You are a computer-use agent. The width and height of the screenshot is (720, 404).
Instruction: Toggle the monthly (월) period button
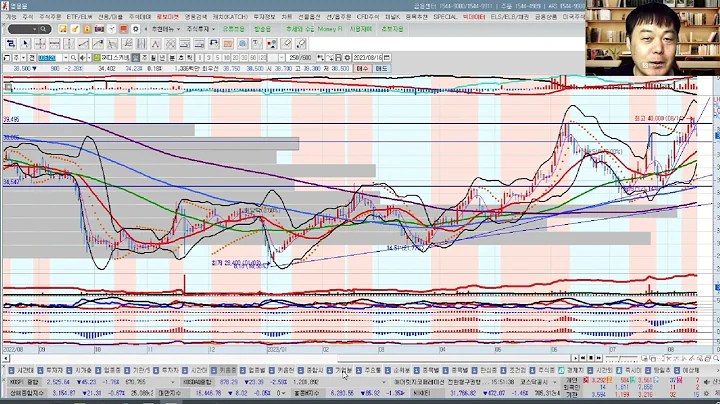coord(153,57)
